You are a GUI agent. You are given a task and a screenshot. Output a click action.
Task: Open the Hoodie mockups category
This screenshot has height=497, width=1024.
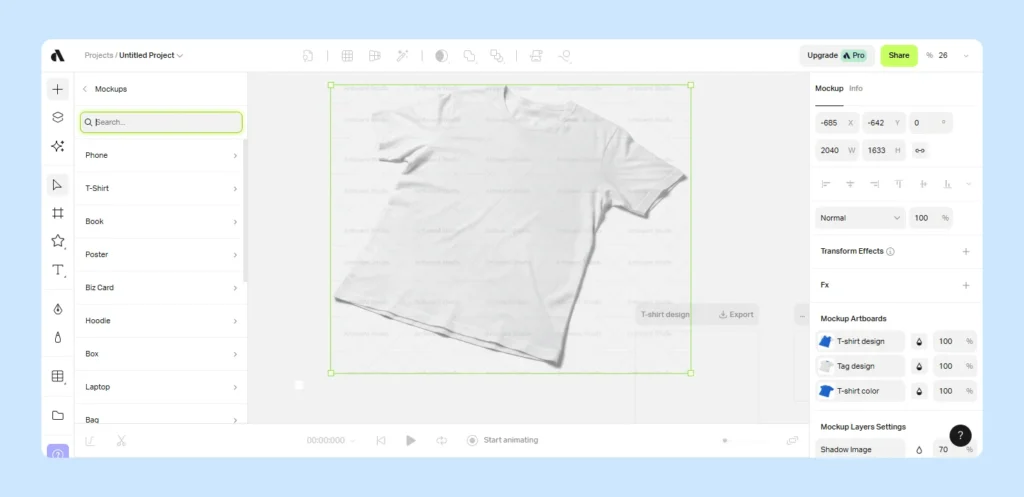(161, 321)
